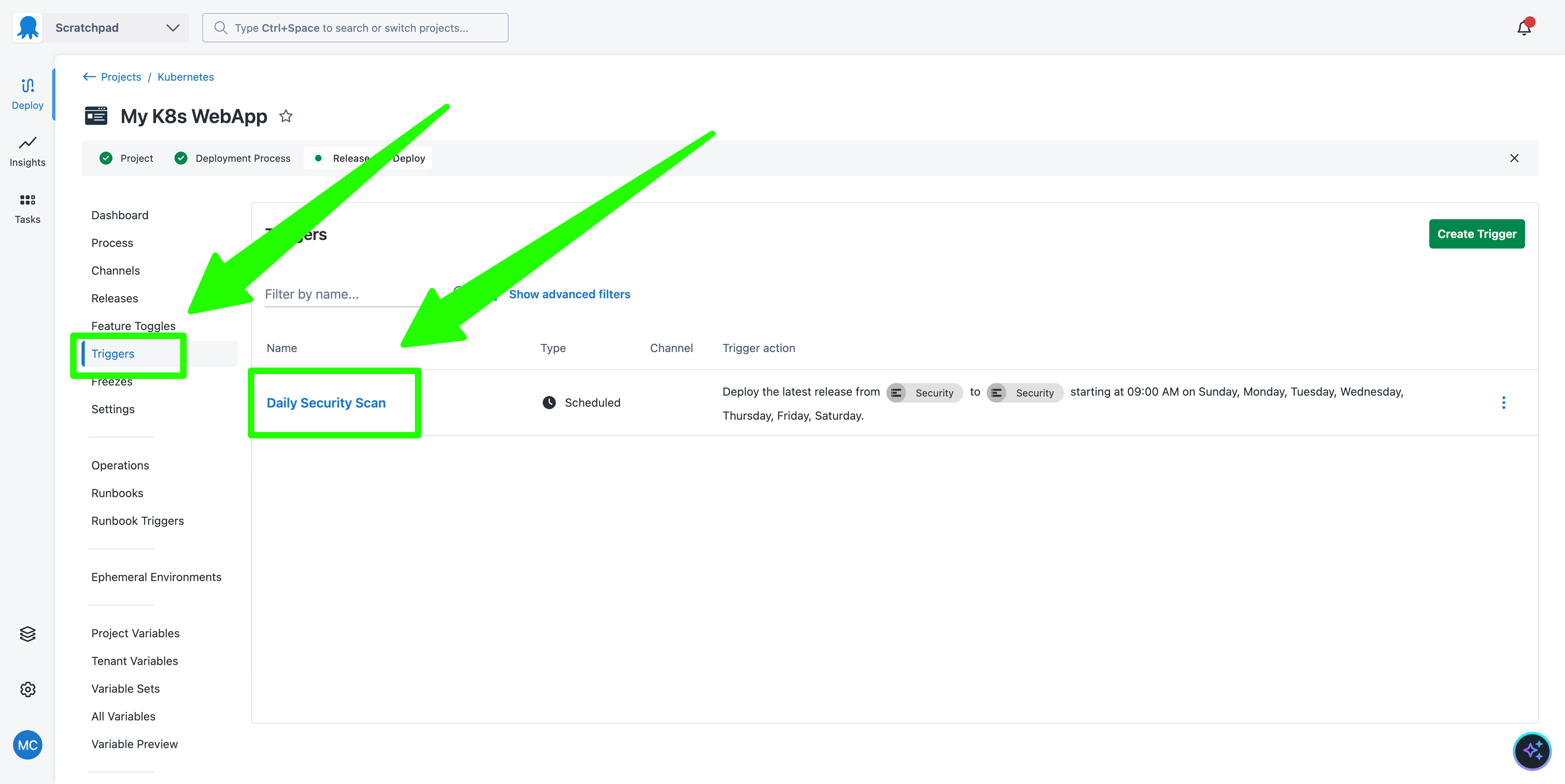Star the My K8s WebApp project
This screenshot has width=1565, height=784.
coord(286,116)
